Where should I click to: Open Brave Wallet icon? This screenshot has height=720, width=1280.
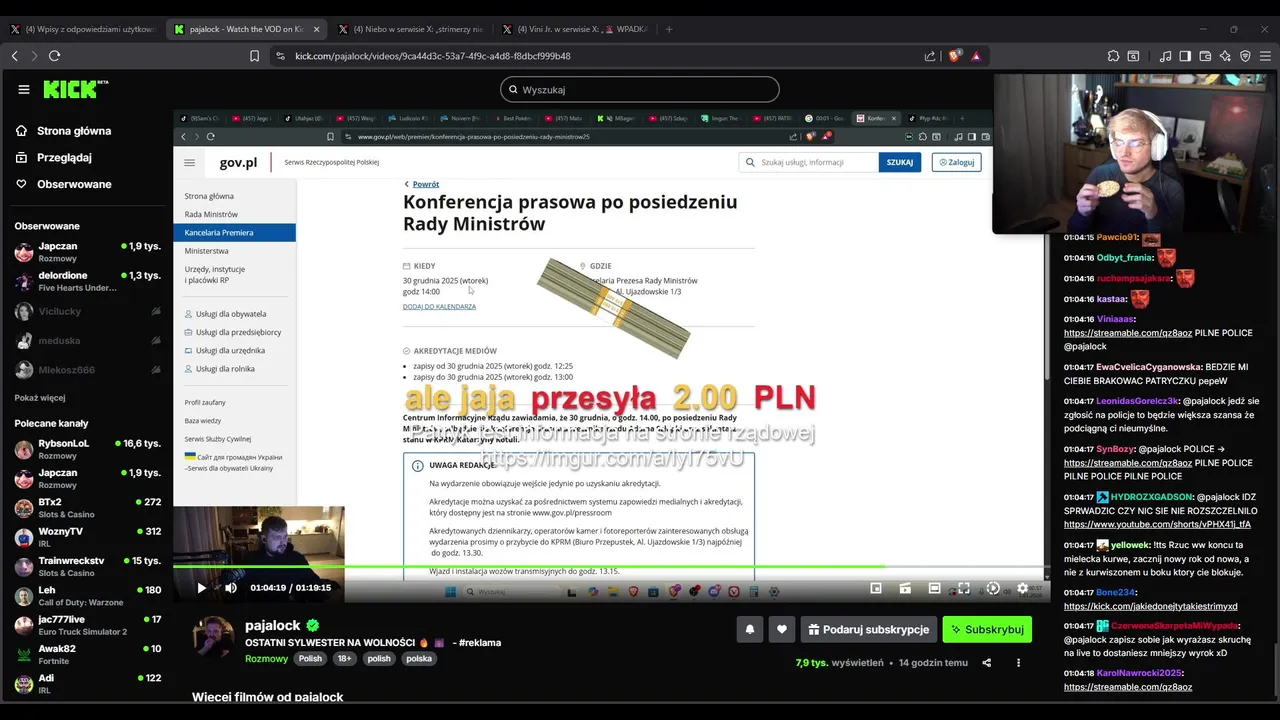click(1205, 56)
